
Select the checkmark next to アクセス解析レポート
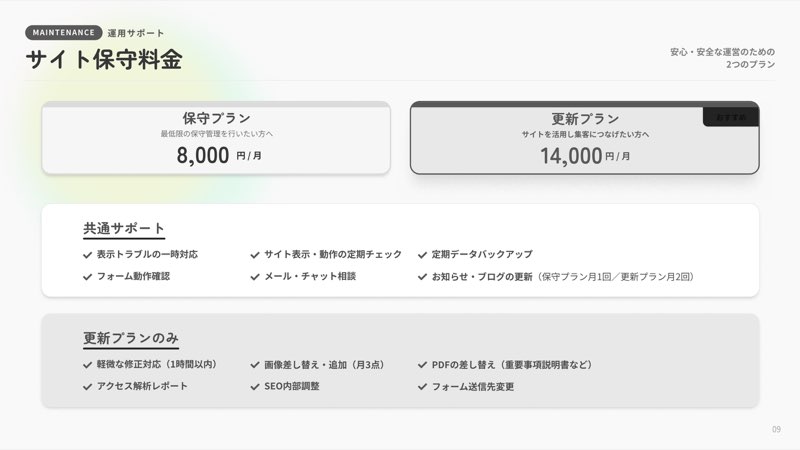click(88, 387)
